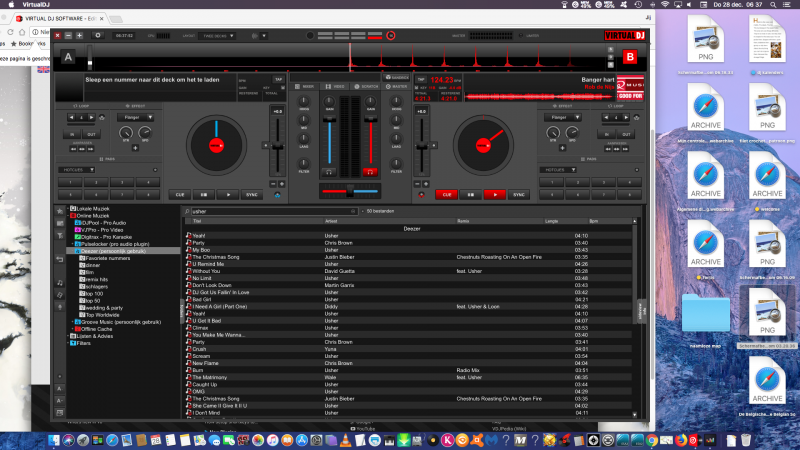Image resolution: width=800 pixels, height=450 pixels.
Task: Expand Groove Music (persoonlijk gebruik) node
Action: 72,322
